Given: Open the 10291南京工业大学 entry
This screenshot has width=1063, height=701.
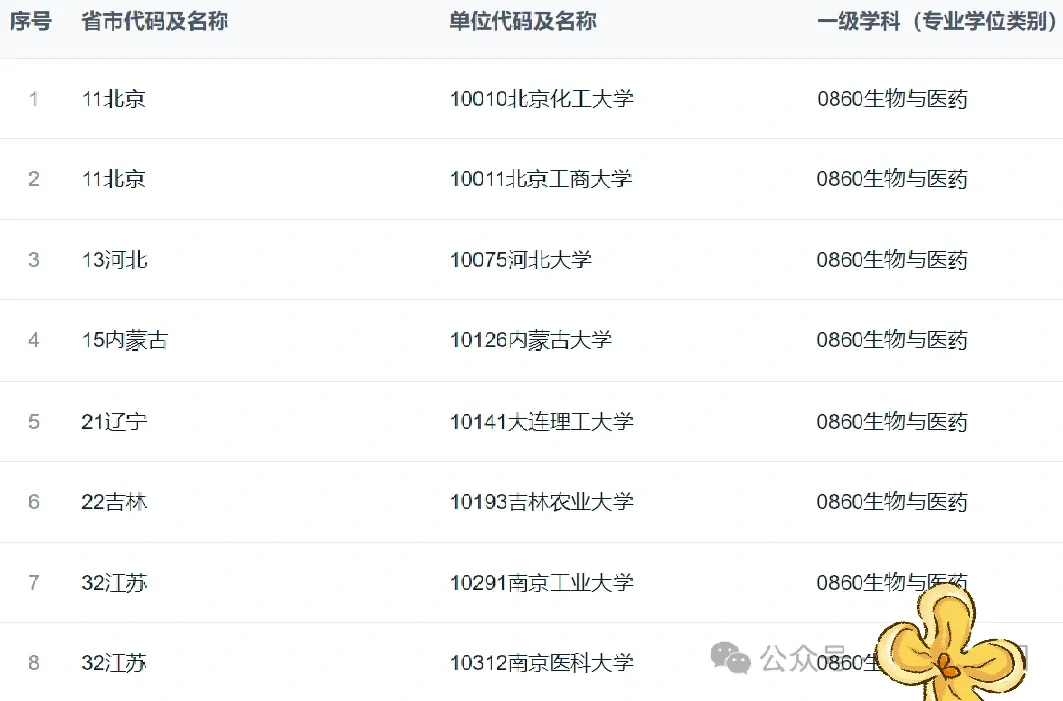Looking at the screenshot, I should [x=542, y=582].
